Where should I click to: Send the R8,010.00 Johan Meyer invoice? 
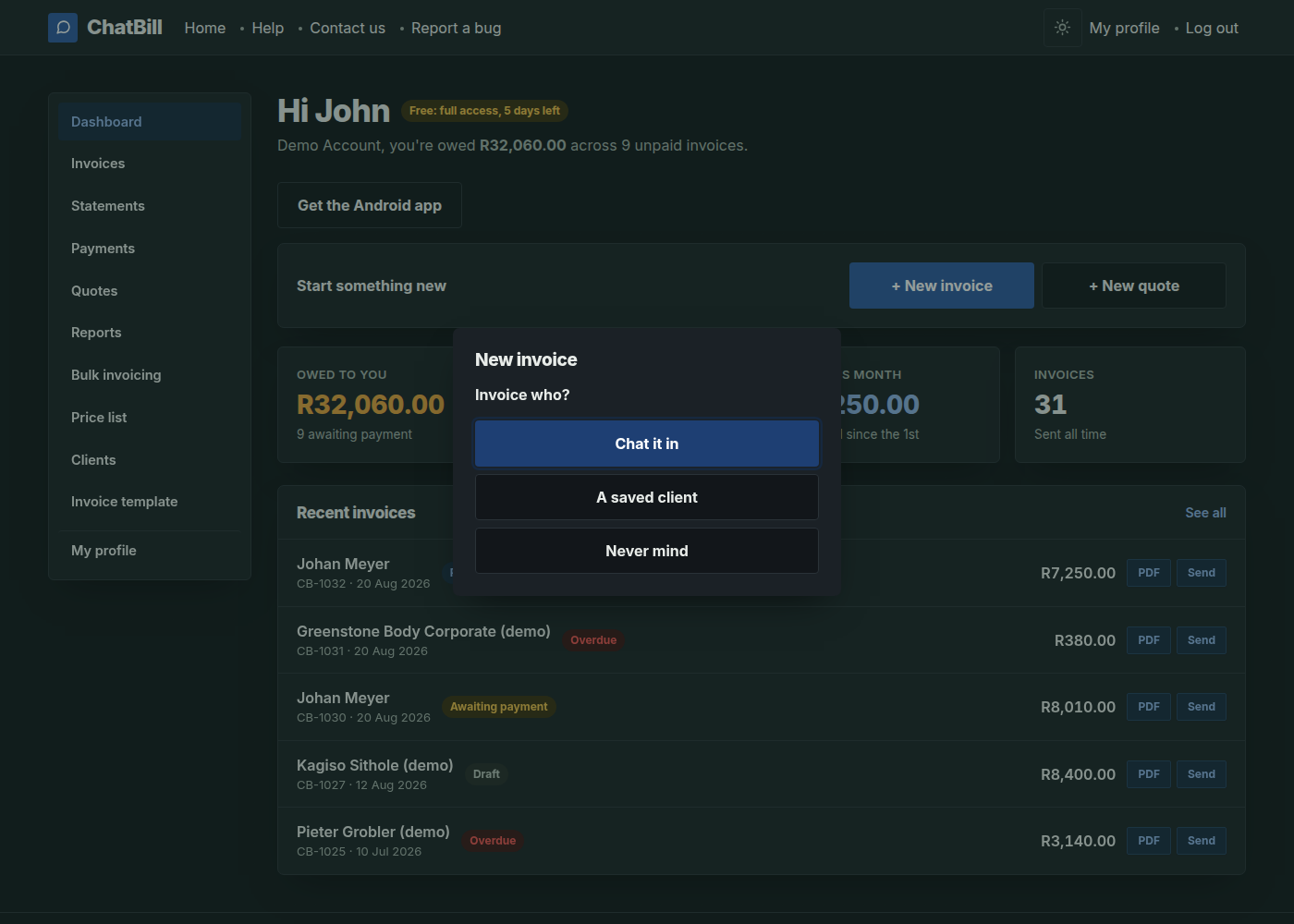coord(1202,707)
